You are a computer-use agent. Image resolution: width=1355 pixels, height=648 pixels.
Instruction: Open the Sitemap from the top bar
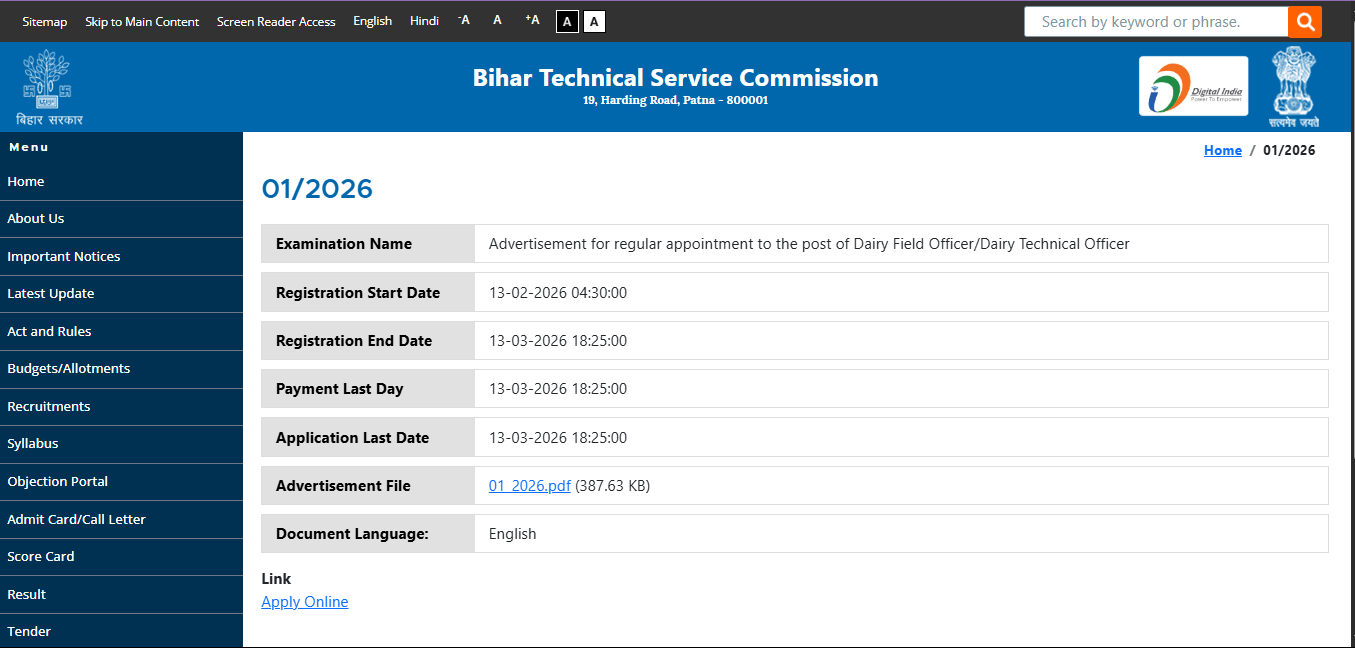pos(44,20)
